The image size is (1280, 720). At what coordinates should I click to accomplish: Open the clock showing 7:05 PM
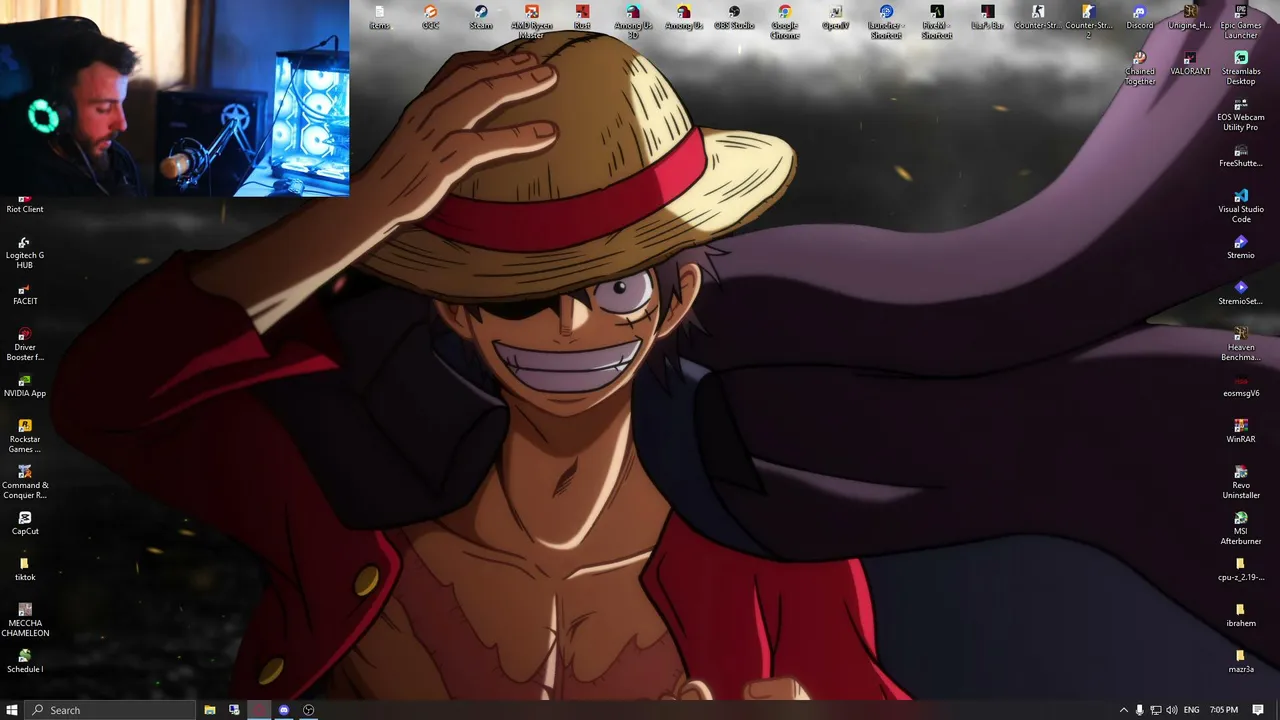pos(1224,710)
